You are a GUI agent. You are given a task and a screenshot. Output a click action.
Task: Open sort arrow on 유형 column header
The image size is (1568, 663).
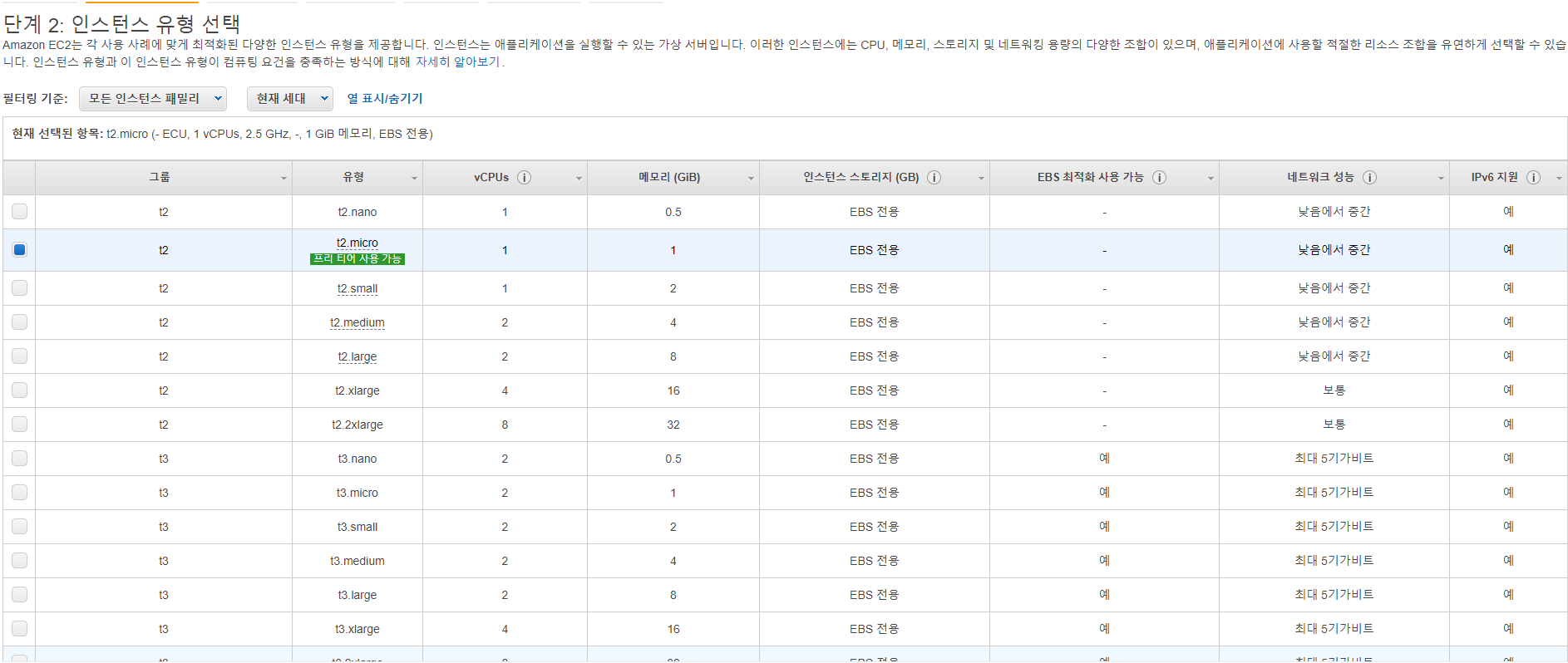[414, 179]
